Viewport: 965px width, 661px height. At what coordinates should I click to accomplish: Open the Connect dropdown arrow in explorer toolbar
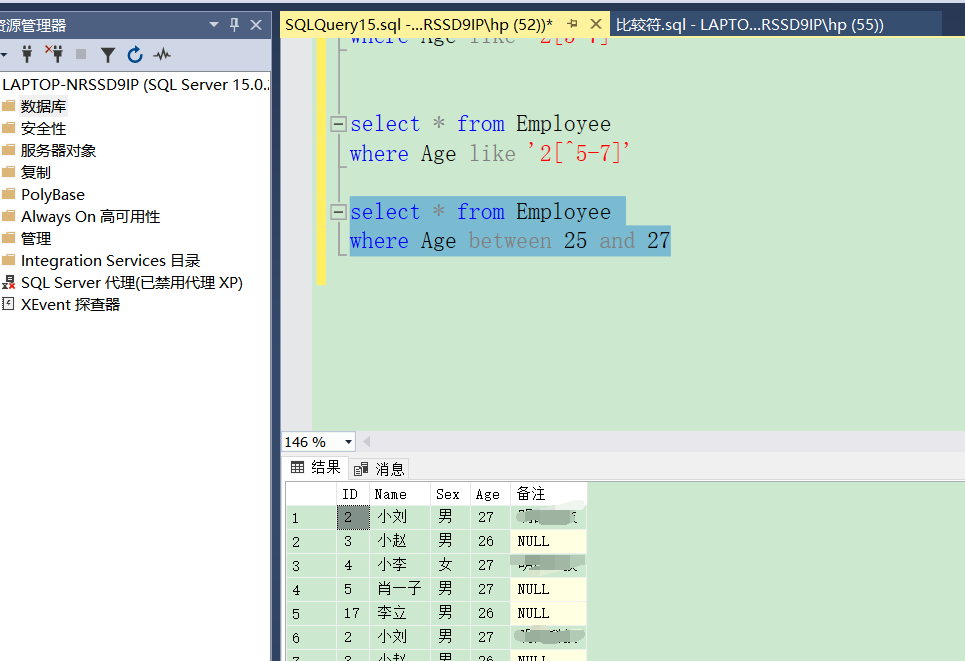coord(4,55)
